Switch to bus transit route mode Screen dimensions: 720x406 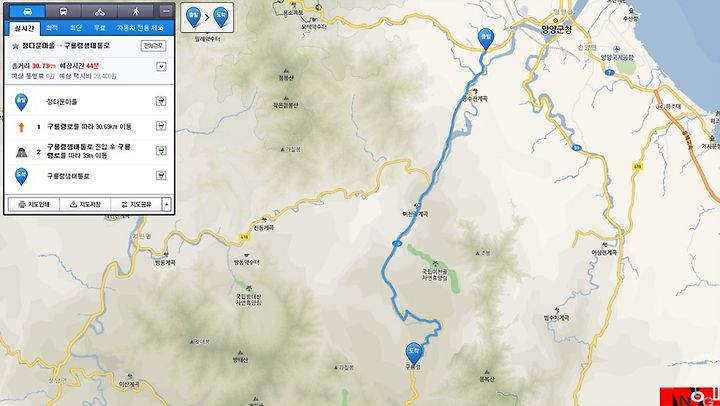pos(63,11)
